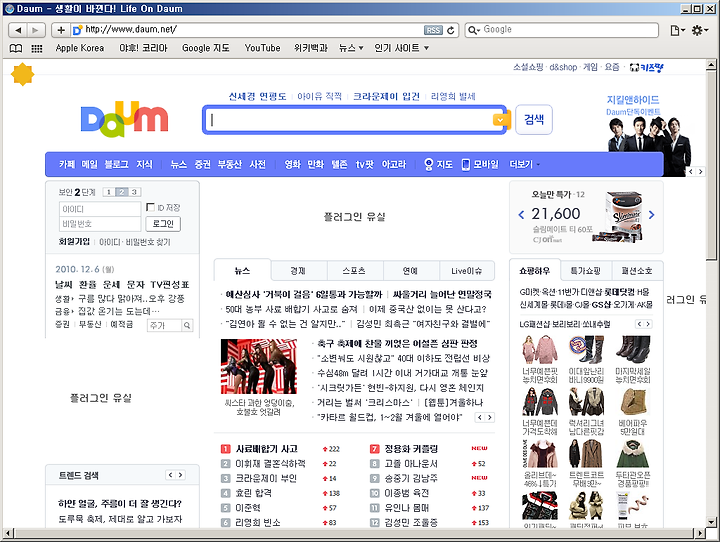720x542 pixels.
Task: Open trending keyword 사료배합기 사고
Action: [267, 449]
